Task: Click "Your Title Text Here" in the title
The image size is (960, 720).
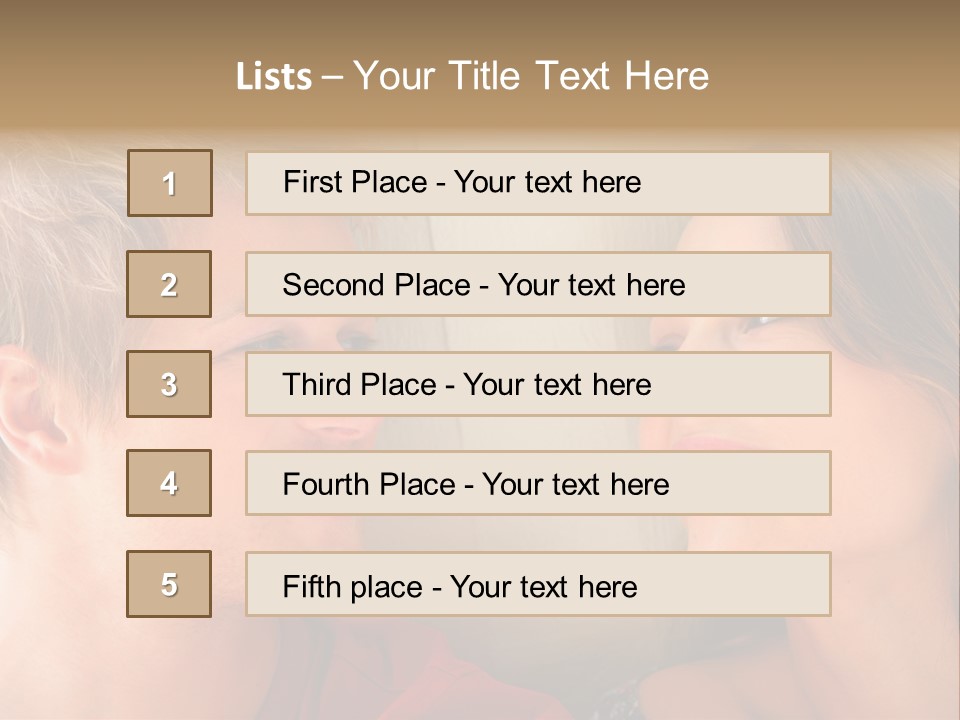Action: coord(531,76)
